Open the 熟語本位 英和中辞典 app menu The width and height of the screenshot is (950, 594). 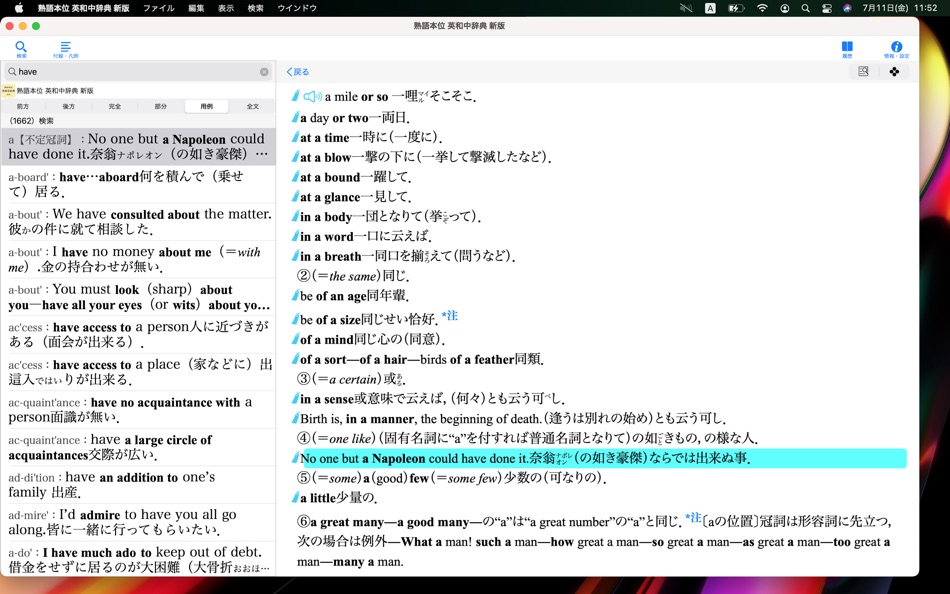[84, 8]
